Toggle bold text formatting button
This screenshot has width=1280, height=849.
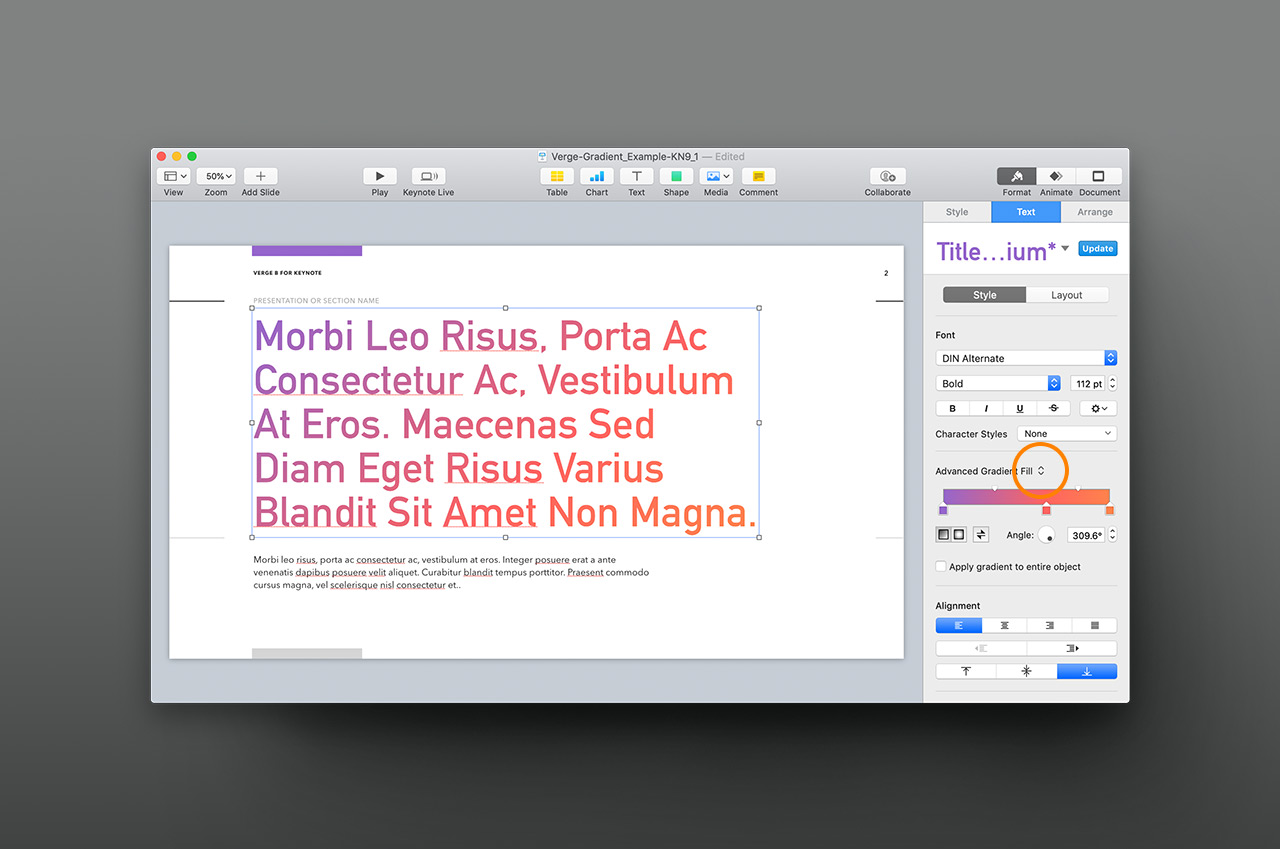click(952, 408)
